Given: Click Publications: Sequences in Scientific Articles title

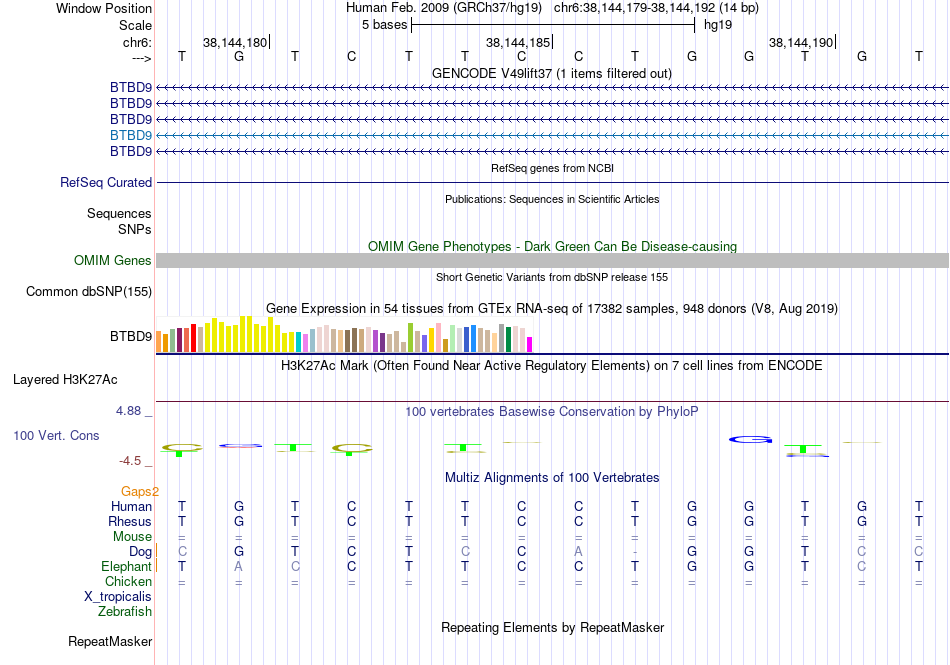Looking at the screenshot, I should coord(552,199).
